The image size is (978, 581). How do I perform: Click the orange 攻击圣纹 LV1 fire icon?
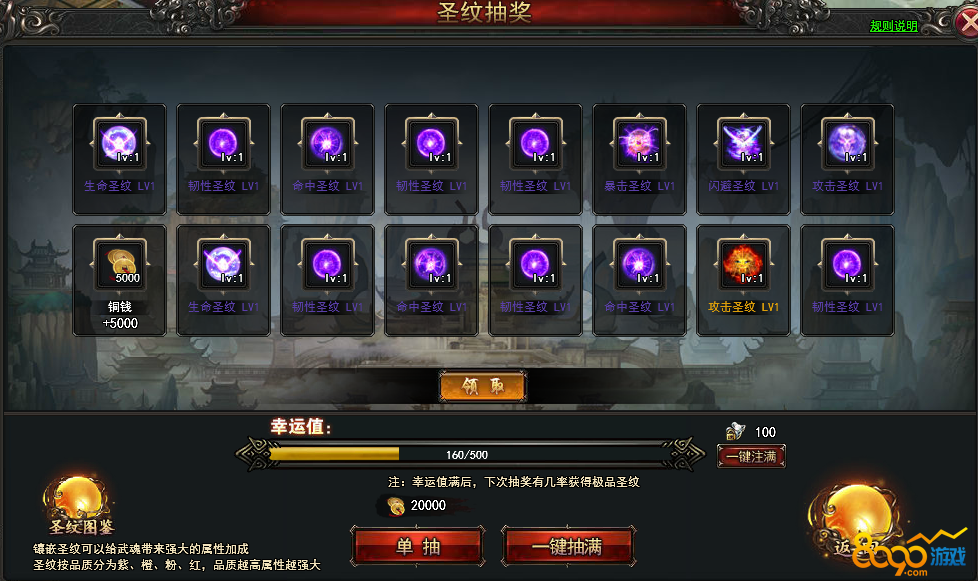[743, 264]
